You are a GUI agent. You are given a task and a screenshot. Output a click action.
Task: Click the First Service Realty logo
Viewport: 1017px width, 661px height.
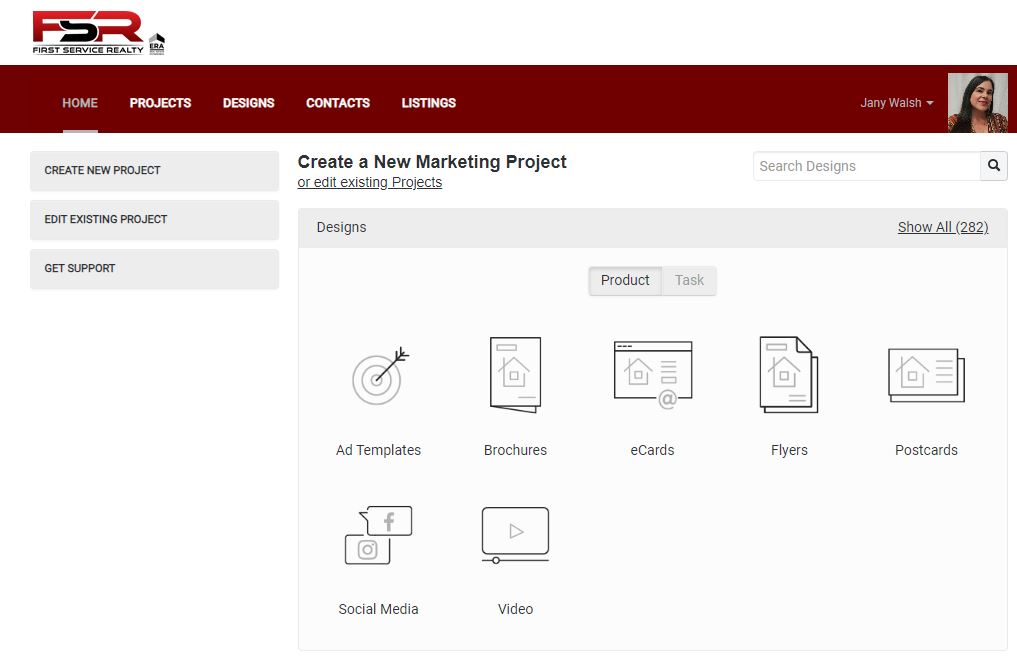[98, 33]
